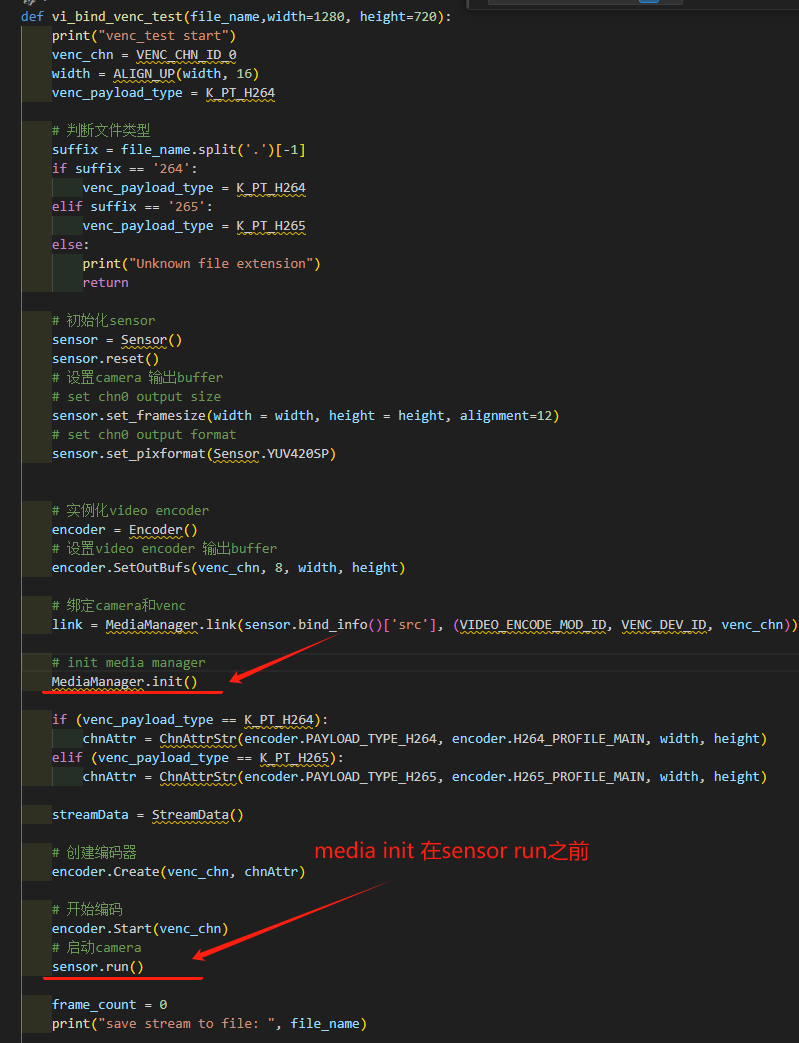Click the Encoder() instantiation
Viewport: 799px width, 1043px height.
pyautogui.click(x=163, y=530)
